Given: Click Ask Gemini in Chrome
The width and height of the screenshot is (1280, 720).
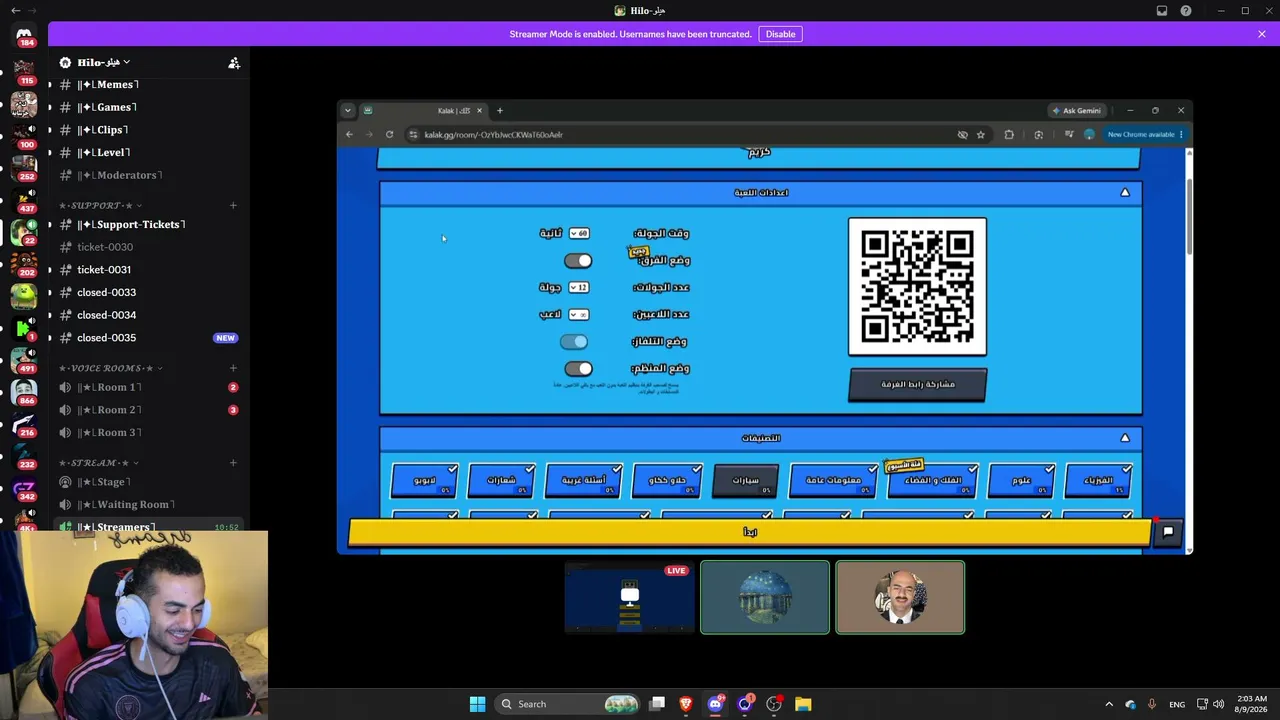Looking at the screenshot, I should point(1076,111).
